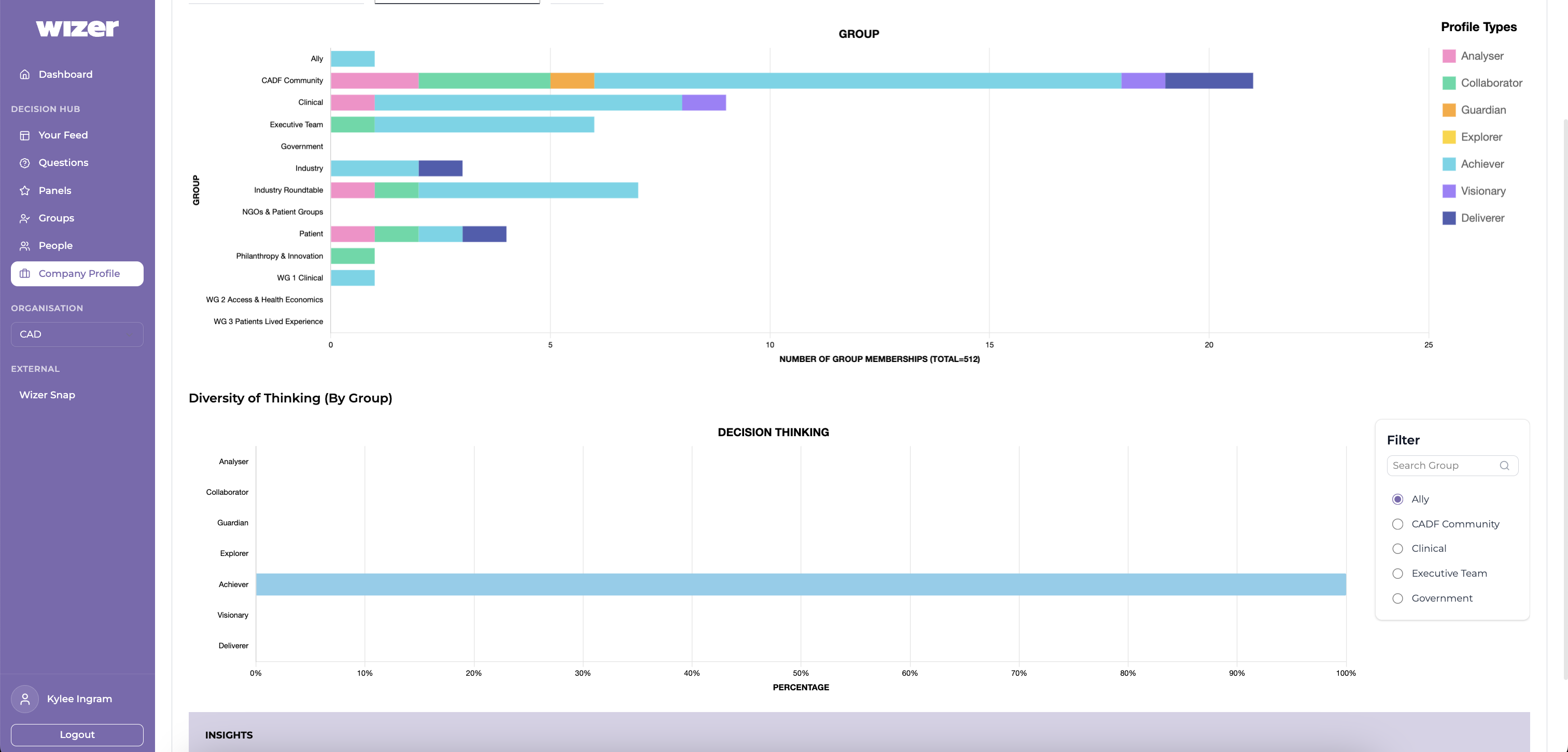Image resolution: width=1568 pixels, height=752 pixels.
Task: Select the Clinical group radio button
Action: (1397, 549)
